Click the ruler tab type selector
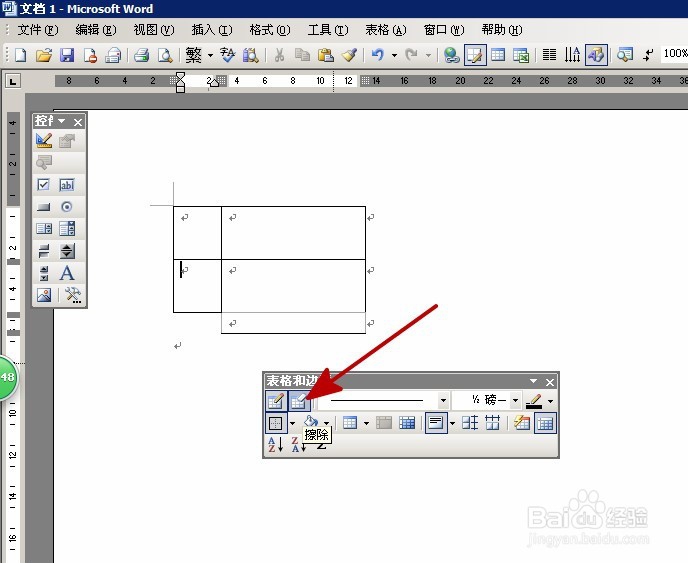The height and width of the screenshot is (563, 688). [x=13, y=81]
